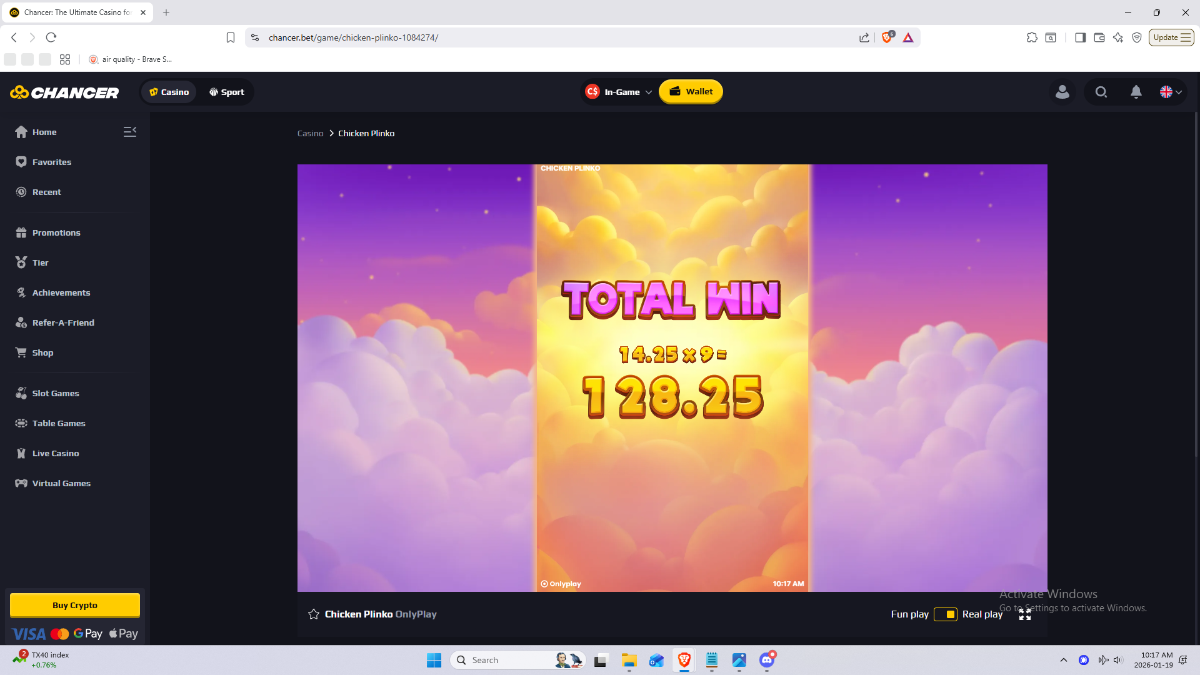The width and height of the screenshot is (1200, 675).
Task: Expand the In-Game currency dropdown
Action: [619, 92]
